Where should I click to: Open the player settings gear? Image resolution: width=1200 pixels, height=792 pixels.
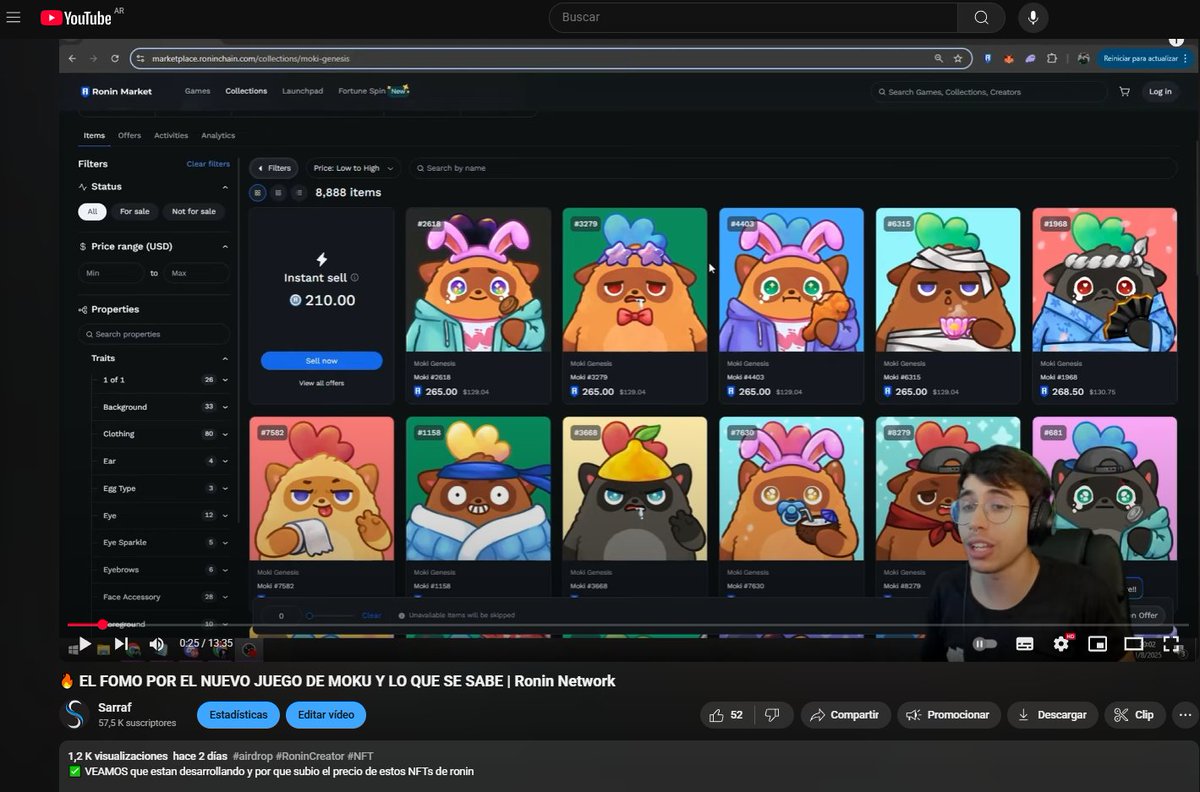pos(1061,644)
